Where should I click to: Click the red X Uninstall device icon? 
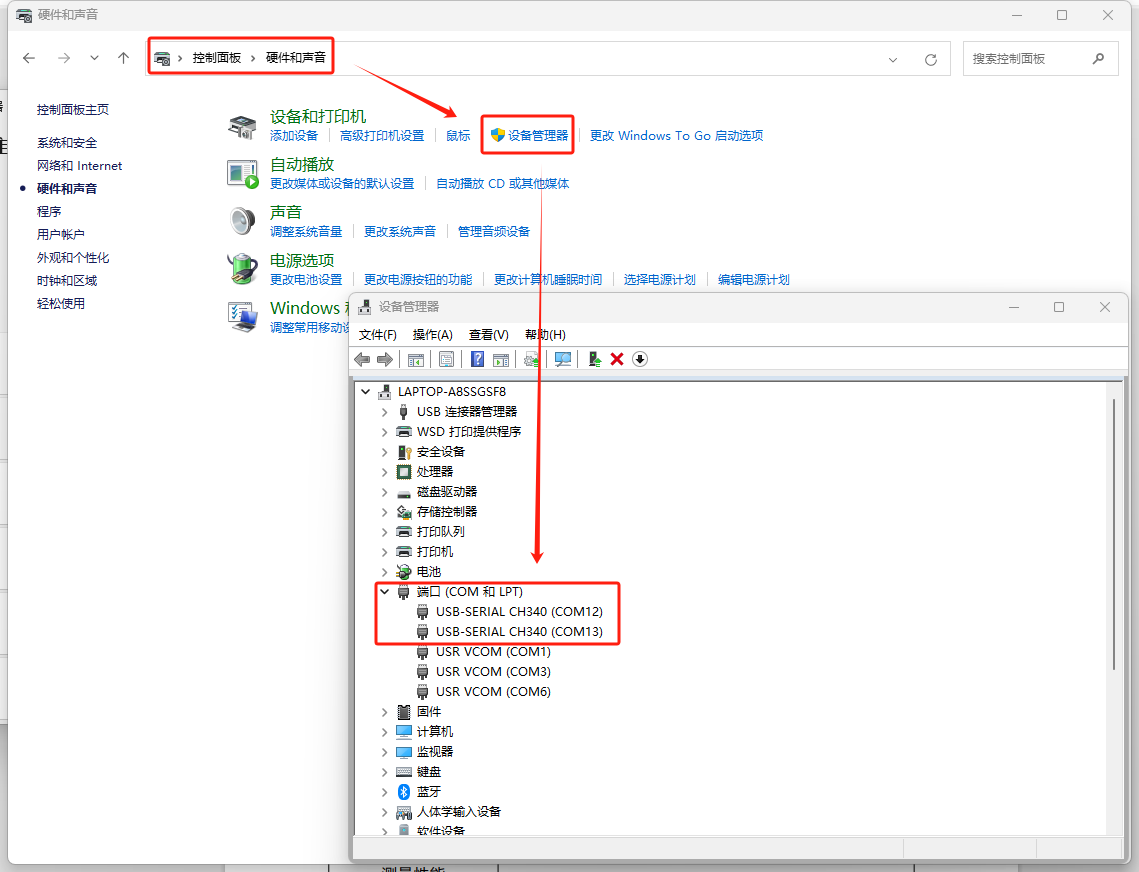[x=617, y=359]
